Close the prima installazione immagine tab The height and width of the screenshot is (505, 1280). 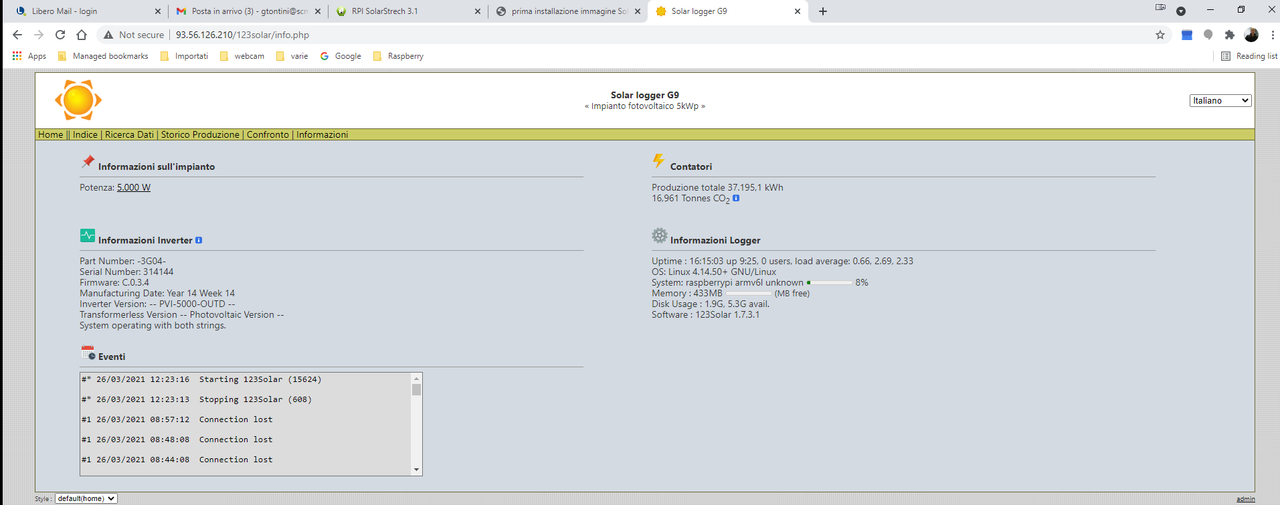click(636, 11)
